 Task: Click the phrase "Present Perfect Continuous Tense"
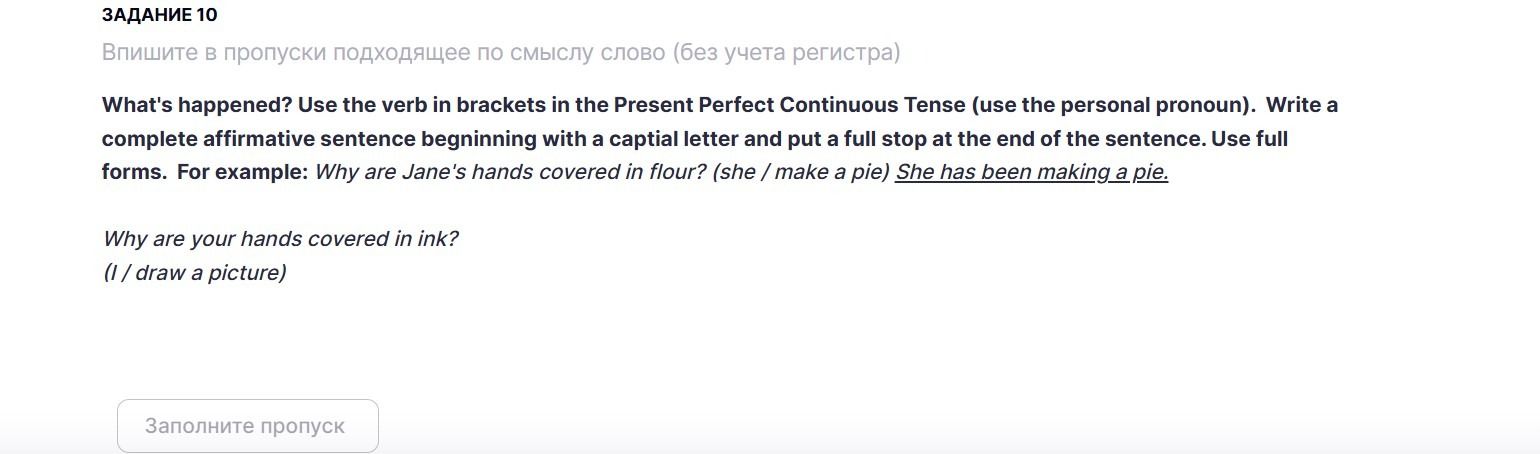tap(789, 105)
